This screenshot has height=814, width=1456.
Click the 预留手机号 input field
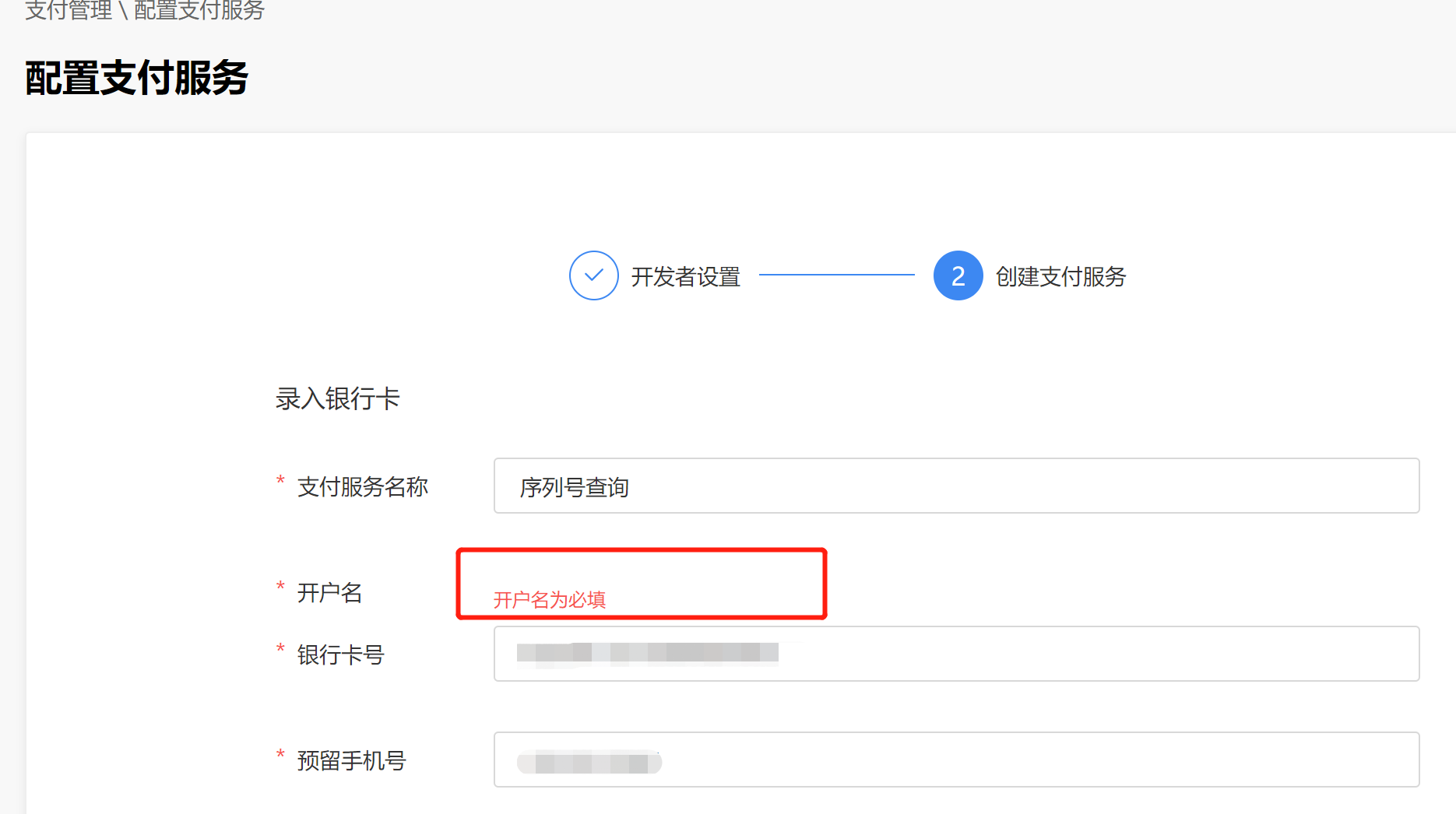(956, 760)
